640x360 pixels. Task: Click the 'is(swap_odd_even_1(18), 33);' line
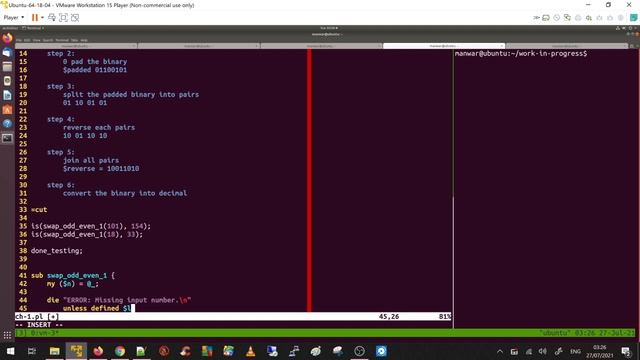click(x=87, y=234)
